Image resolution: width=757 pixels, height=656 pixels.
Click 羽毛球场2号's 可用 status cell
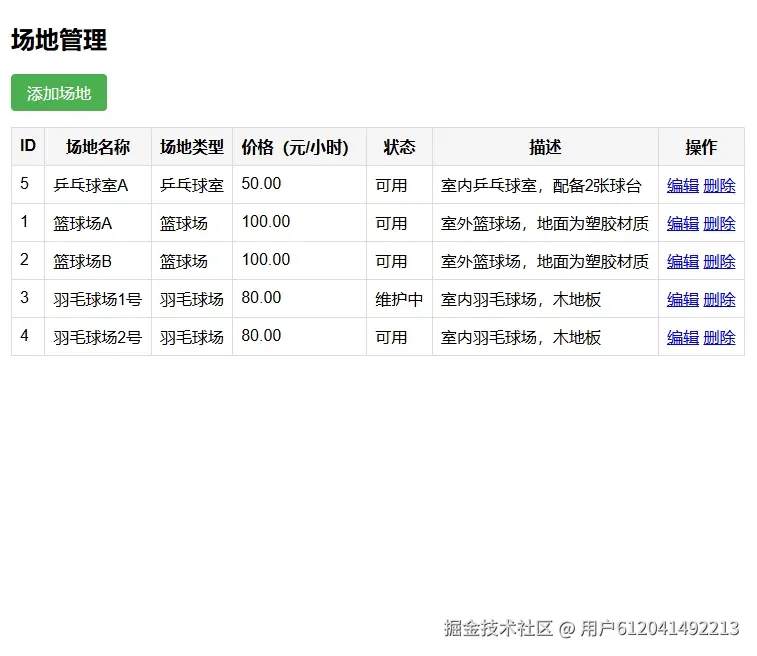pyautogui.click(x=399, y=337)
